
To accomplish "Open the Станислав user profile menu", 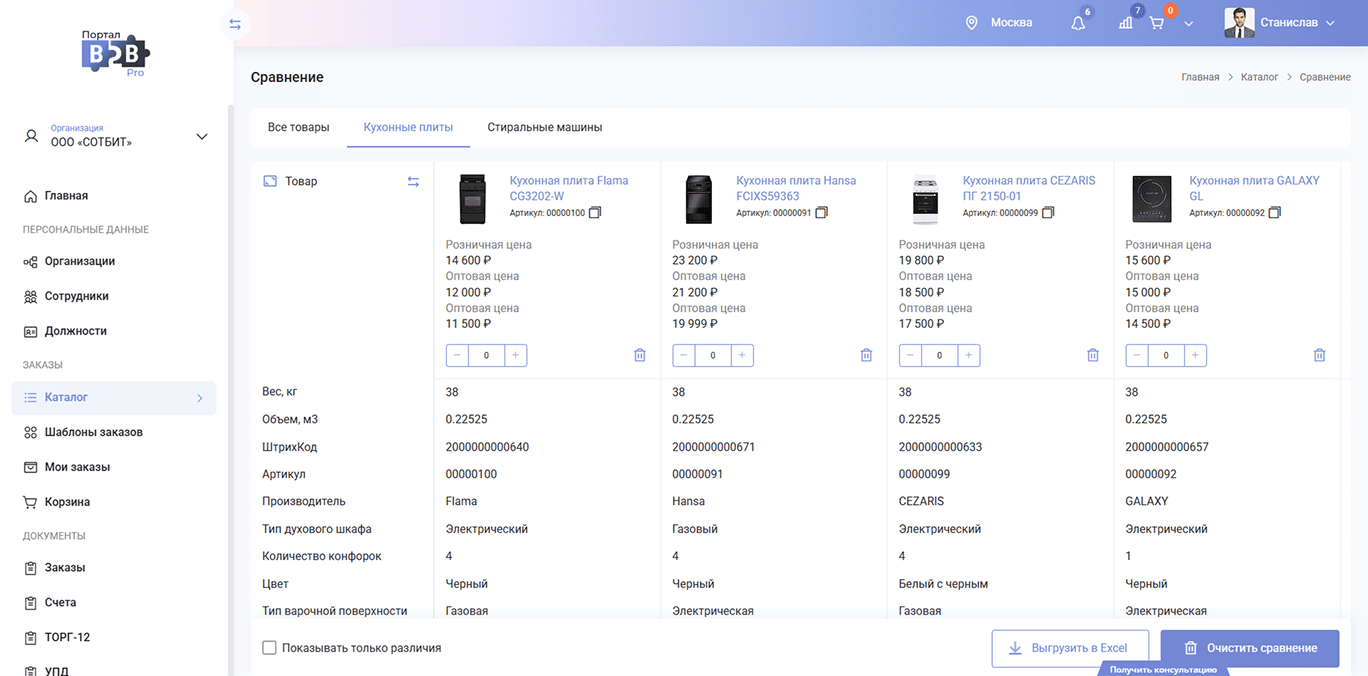I will point(1280,23).
